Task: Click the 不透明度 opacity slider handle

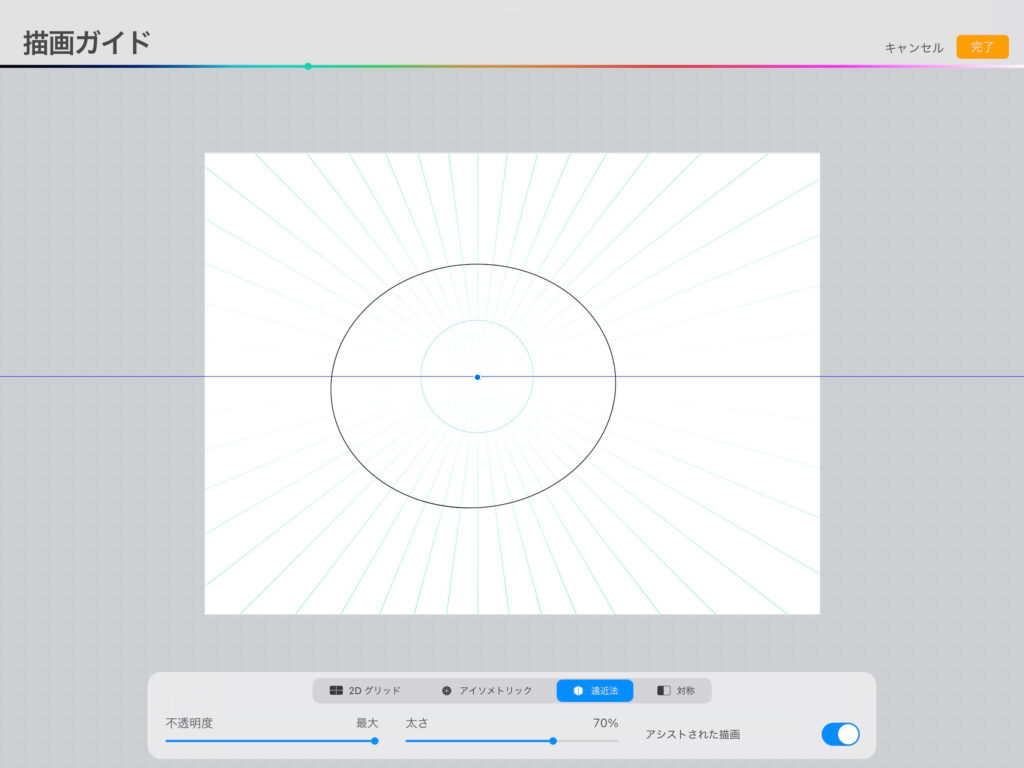Action: 375,741
